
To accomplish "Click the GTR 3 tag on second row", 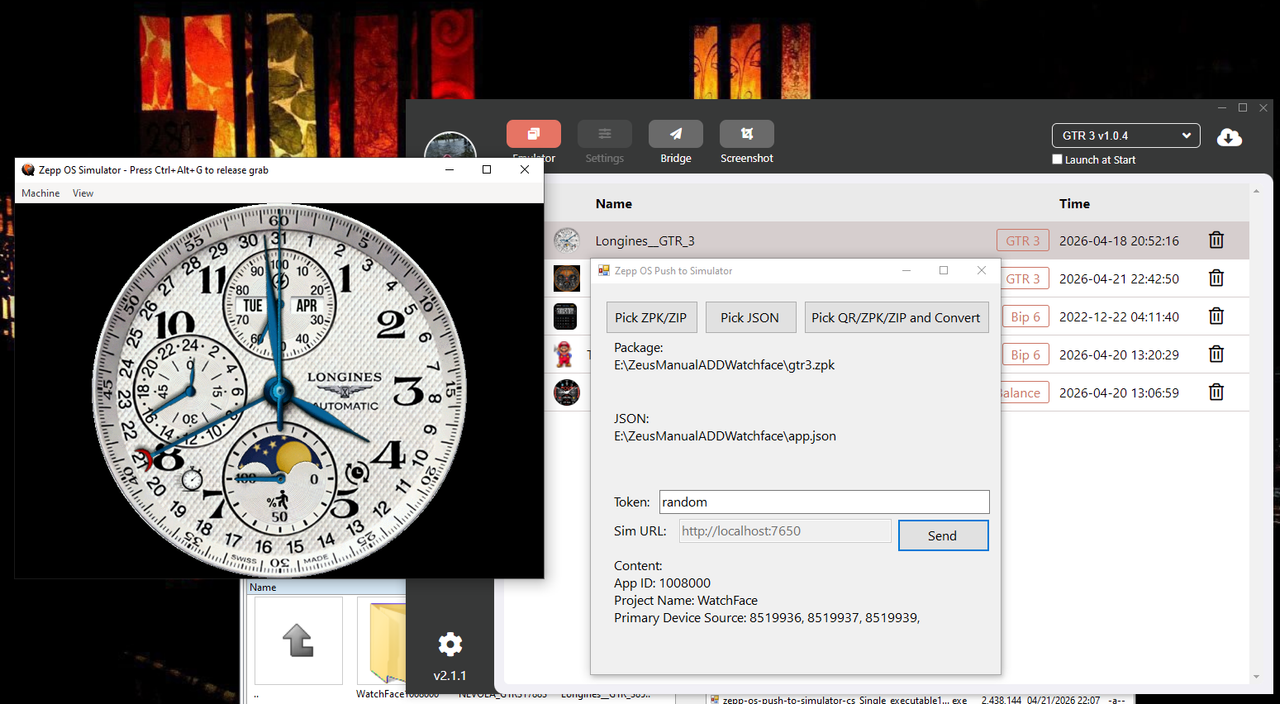I will click(1023, 278).
